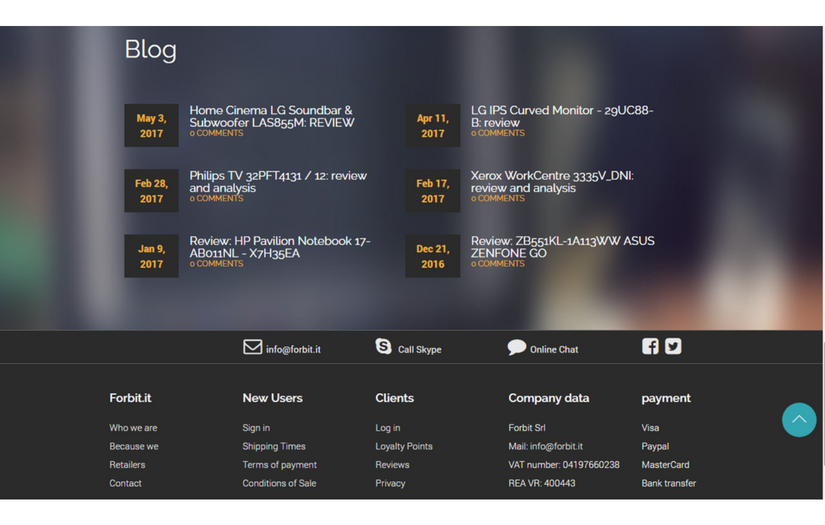Open the Online Chat link
Viewport: 825px width, 525px height.
pyautogui.click(x=554, y=349)
